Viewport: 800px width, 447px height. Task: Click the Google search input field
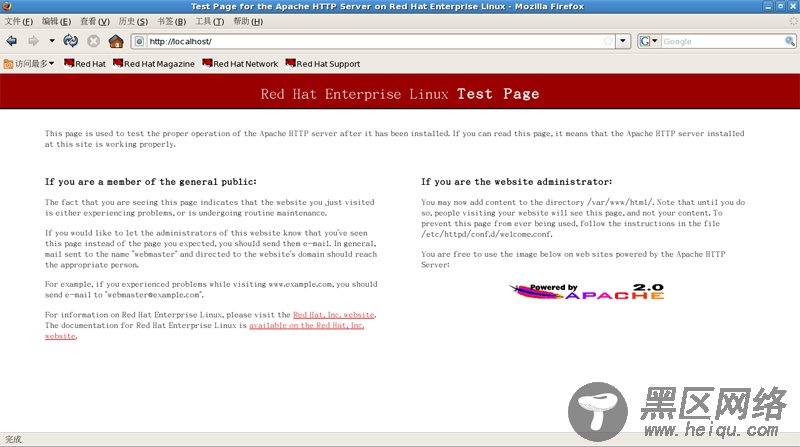(x=722, y=41)
